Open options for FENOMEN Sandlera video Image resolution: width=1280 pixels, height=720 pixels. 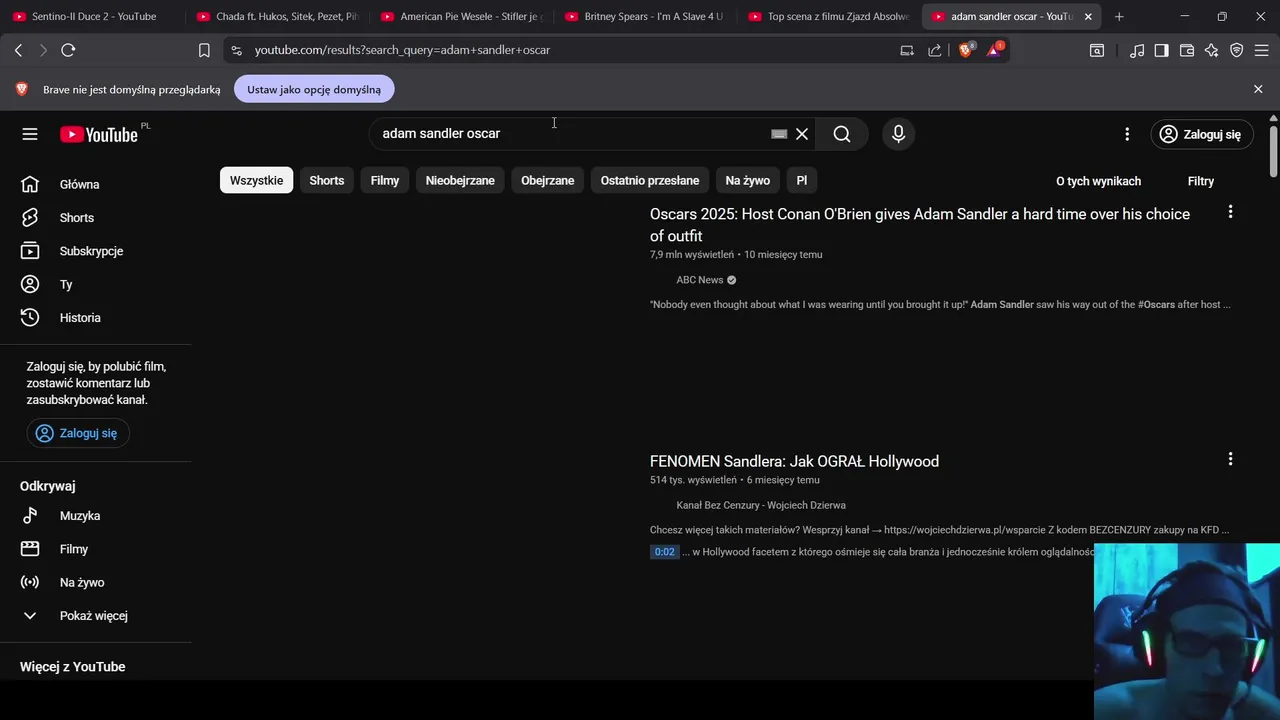coord(1230,459)
